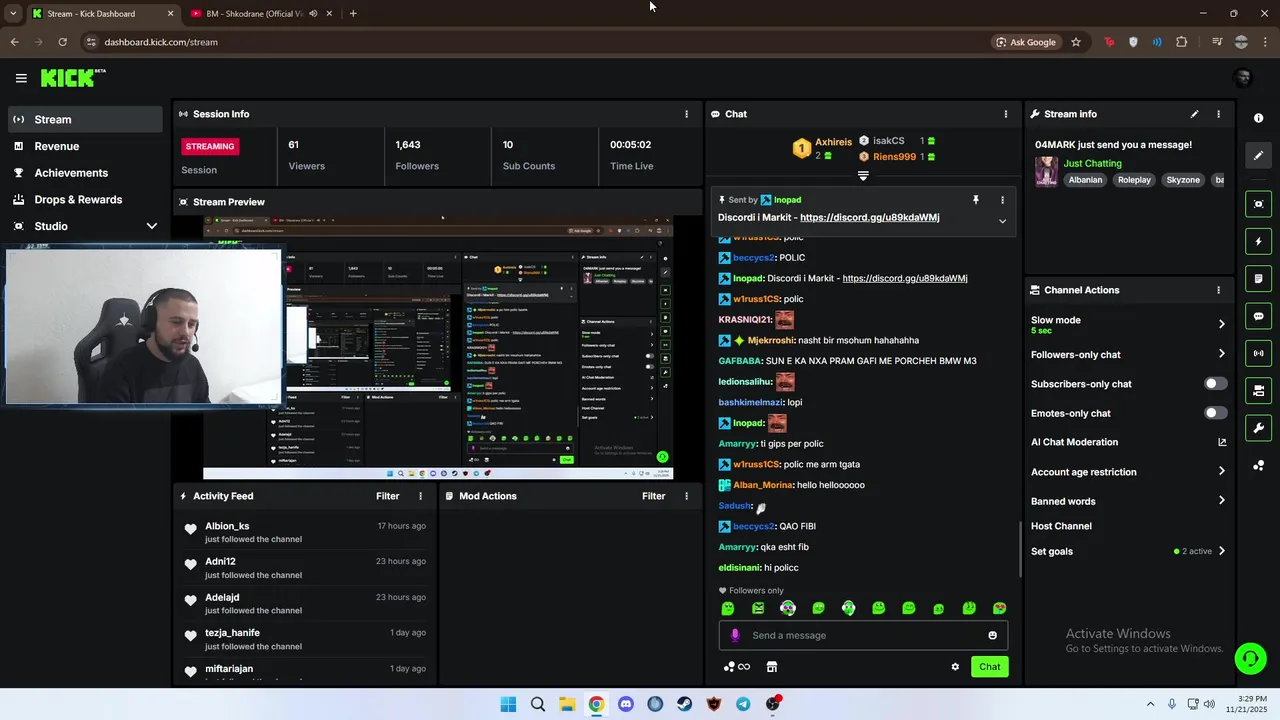Click Host Channel action
The width and height of the screenshot is (1280, 720).
coord(1061,526)
